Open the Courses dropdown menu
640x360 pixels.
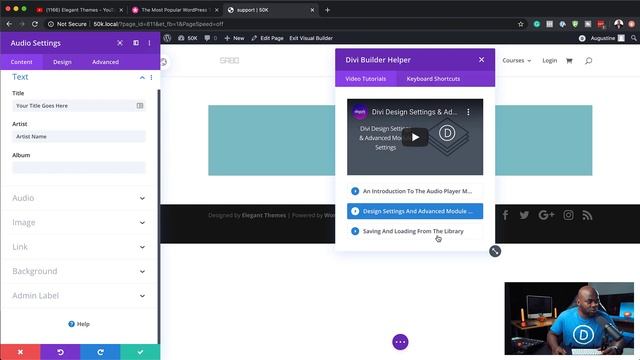pos(517,60)
